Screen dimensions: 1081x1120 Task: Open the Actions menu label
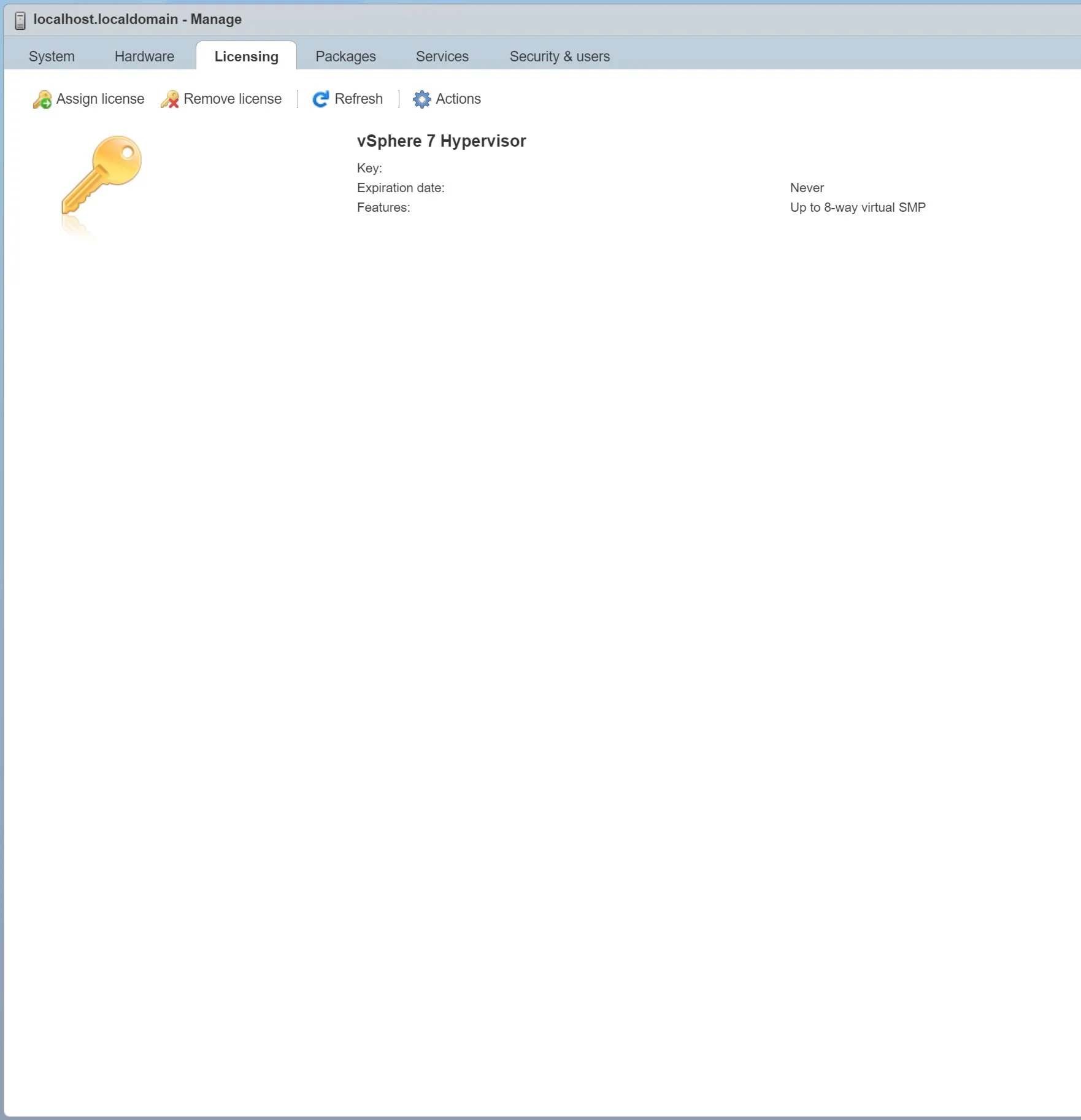(458, 99)
